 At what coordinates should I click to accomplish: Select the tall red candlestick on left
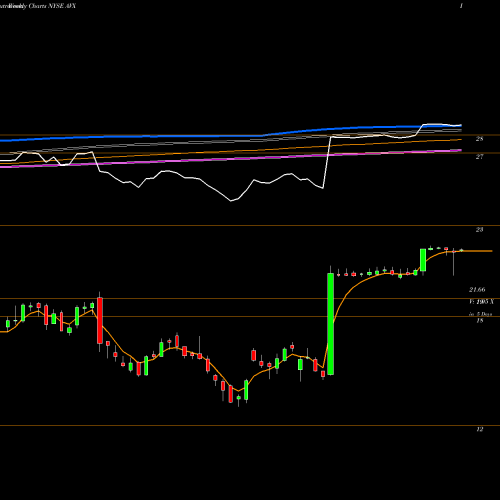coord(100,321)
